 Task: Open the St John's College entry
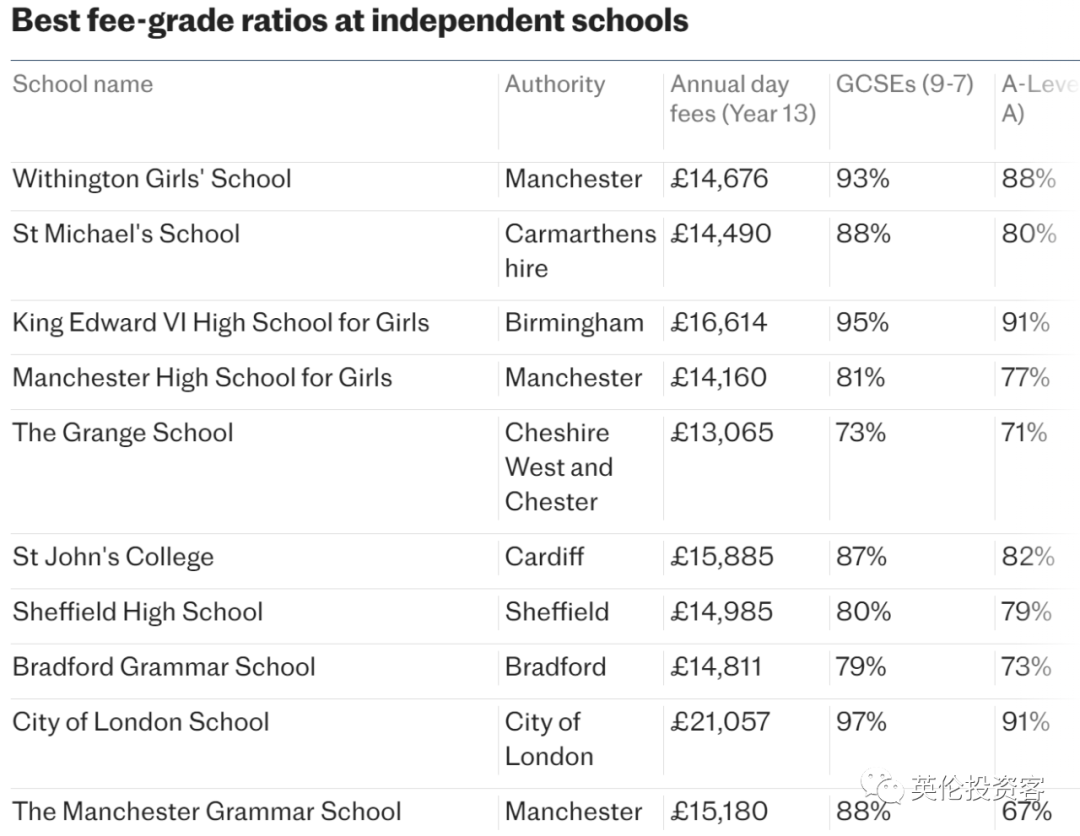(x=113, y=557)
